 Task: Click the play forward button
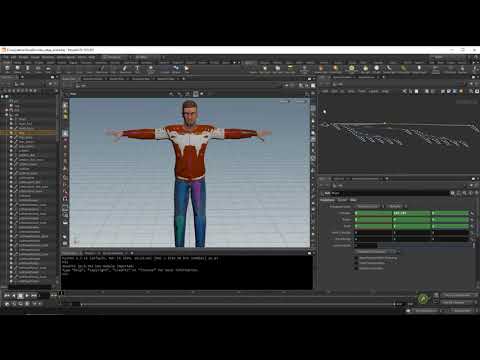(27, 295)
